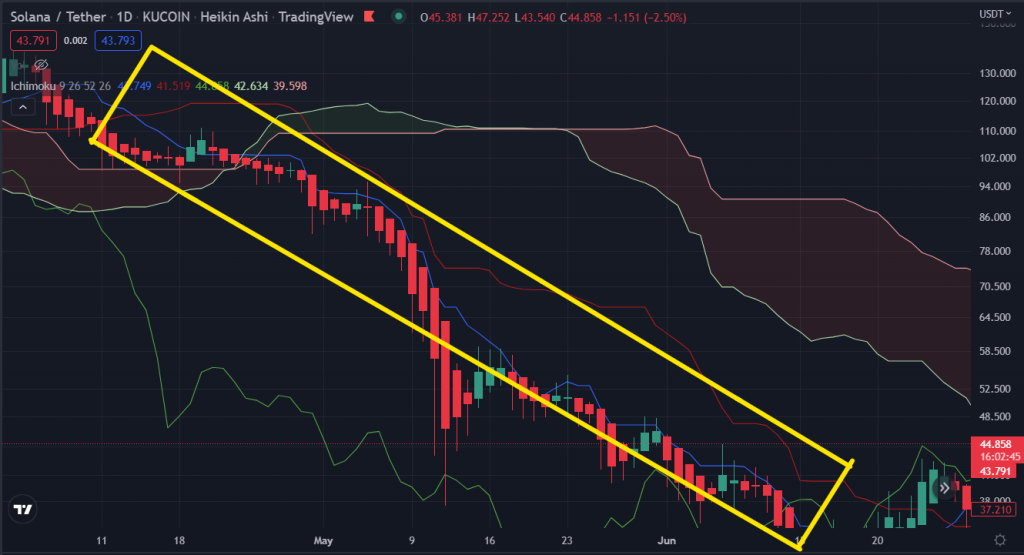Click price axis label 64.500

(x=997, y=317)
